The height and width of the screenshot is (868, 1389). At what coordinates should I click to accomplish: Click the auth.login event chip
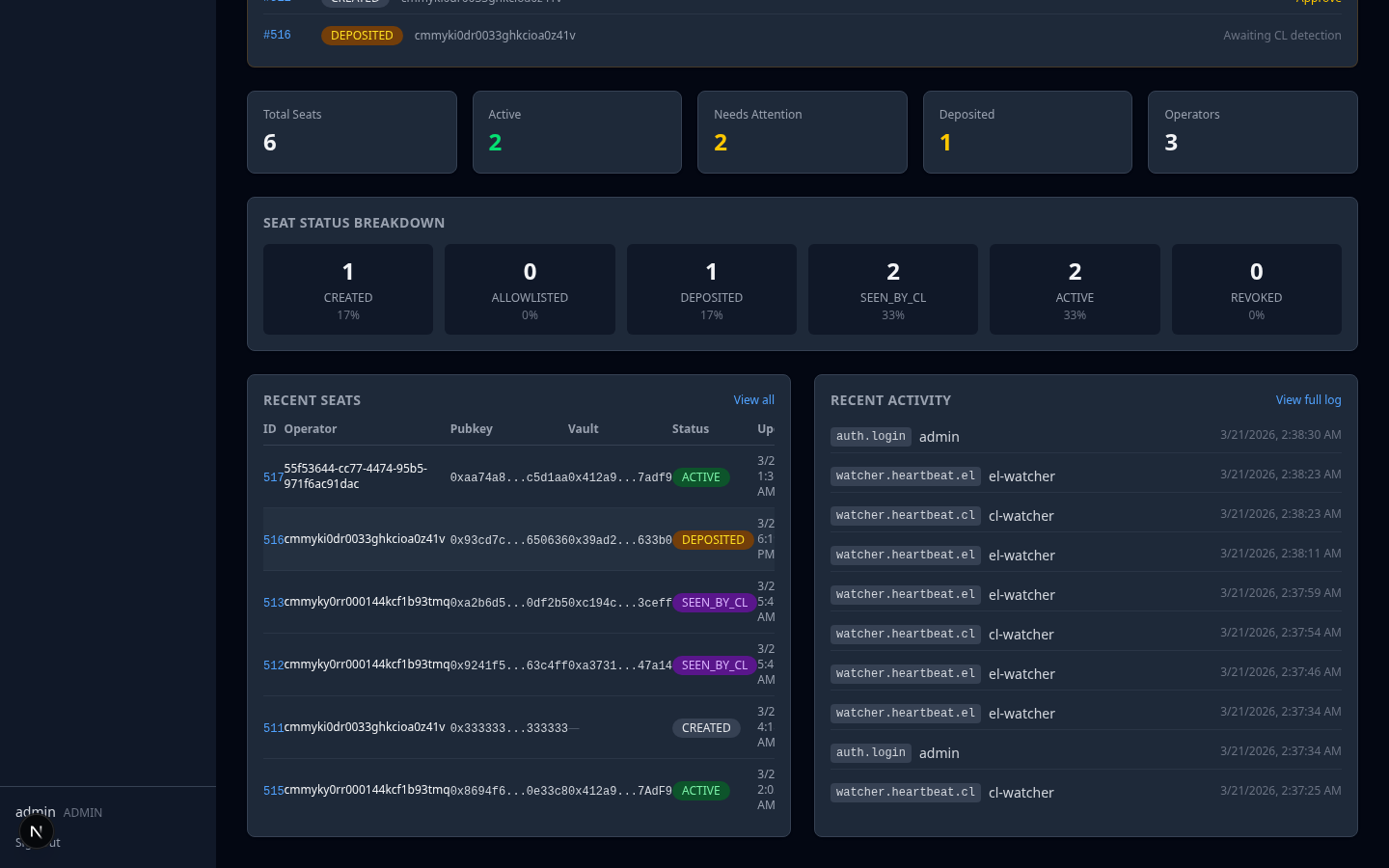(870, 436)
